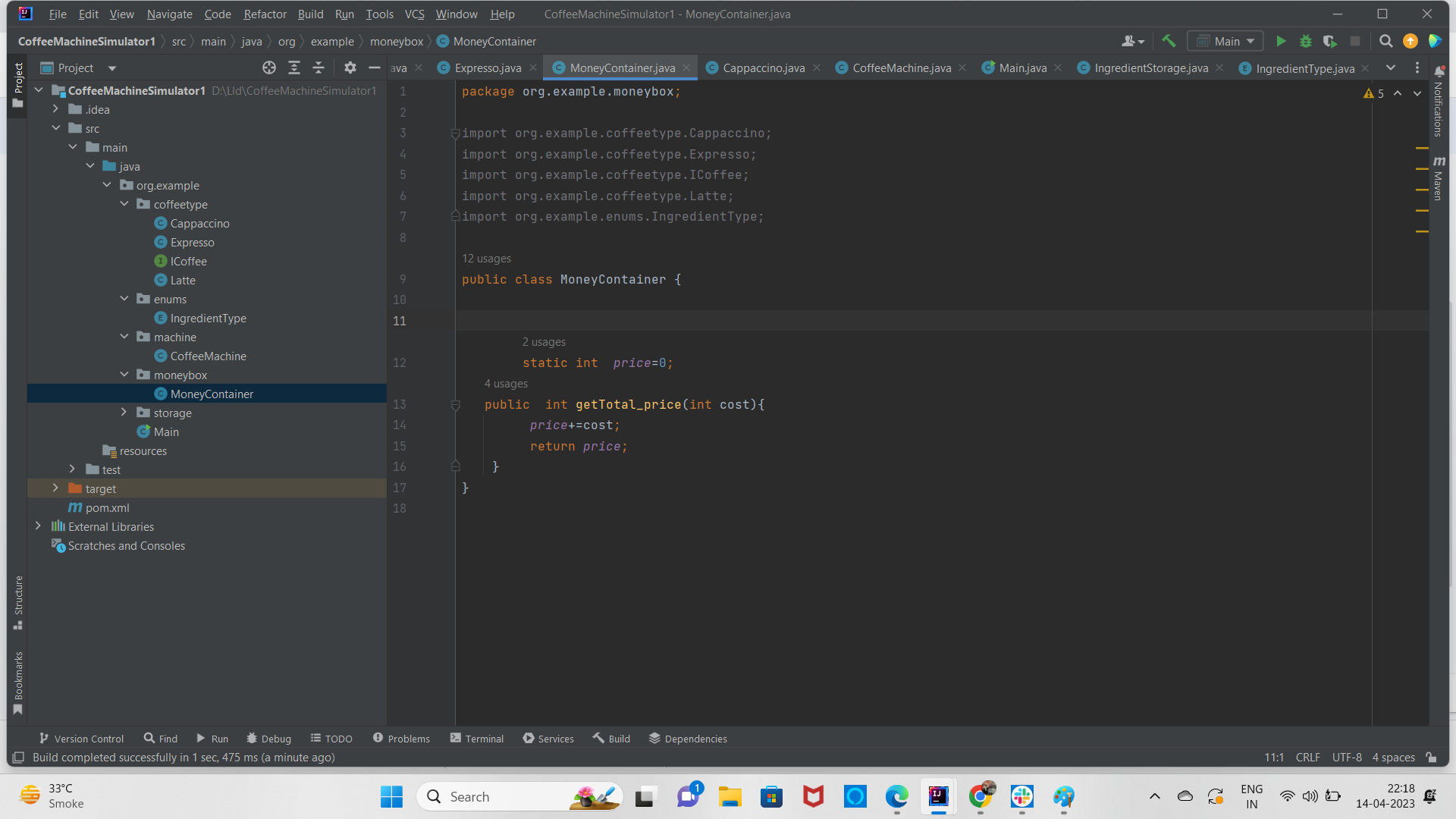The image size is (1456, 819).
Task: Open Dependencies tool window
Action: click(x=688, y=738)
